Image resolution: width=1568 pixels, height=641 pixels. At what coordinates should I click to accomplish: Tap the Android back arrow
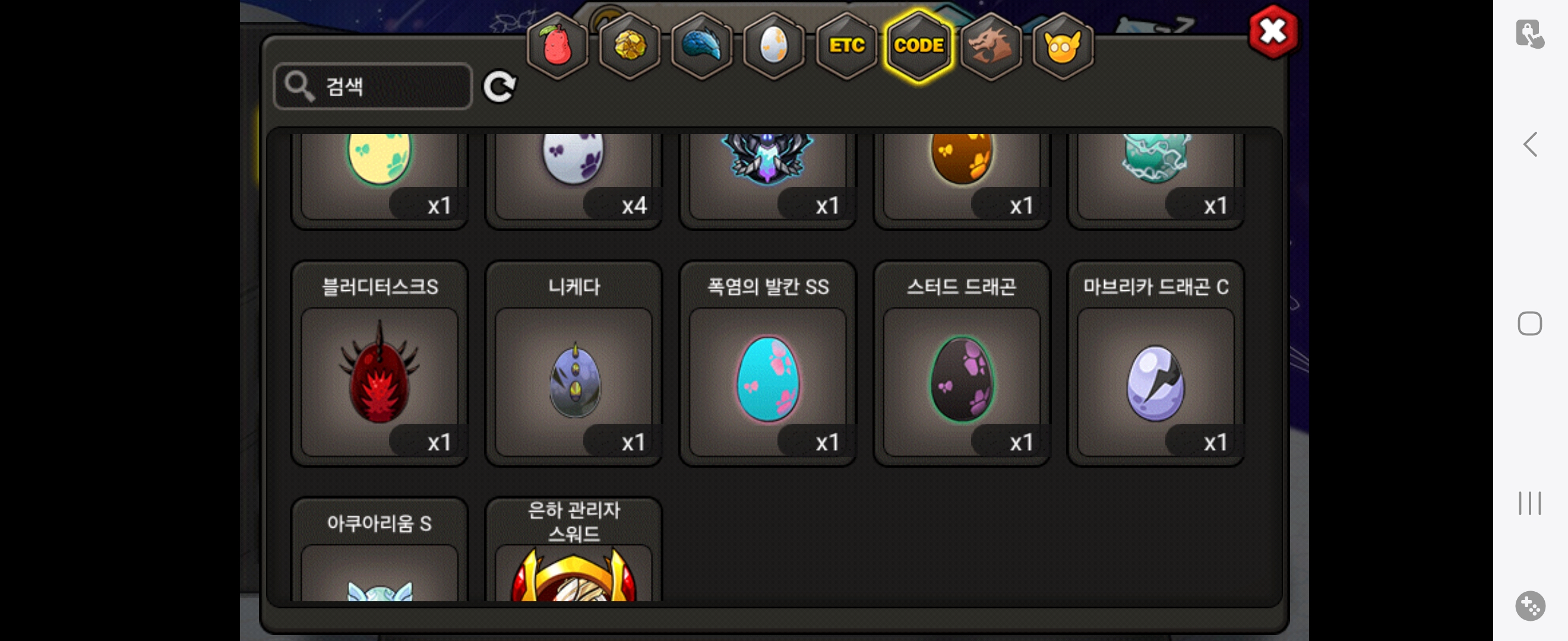click(x=1529, y=145)
